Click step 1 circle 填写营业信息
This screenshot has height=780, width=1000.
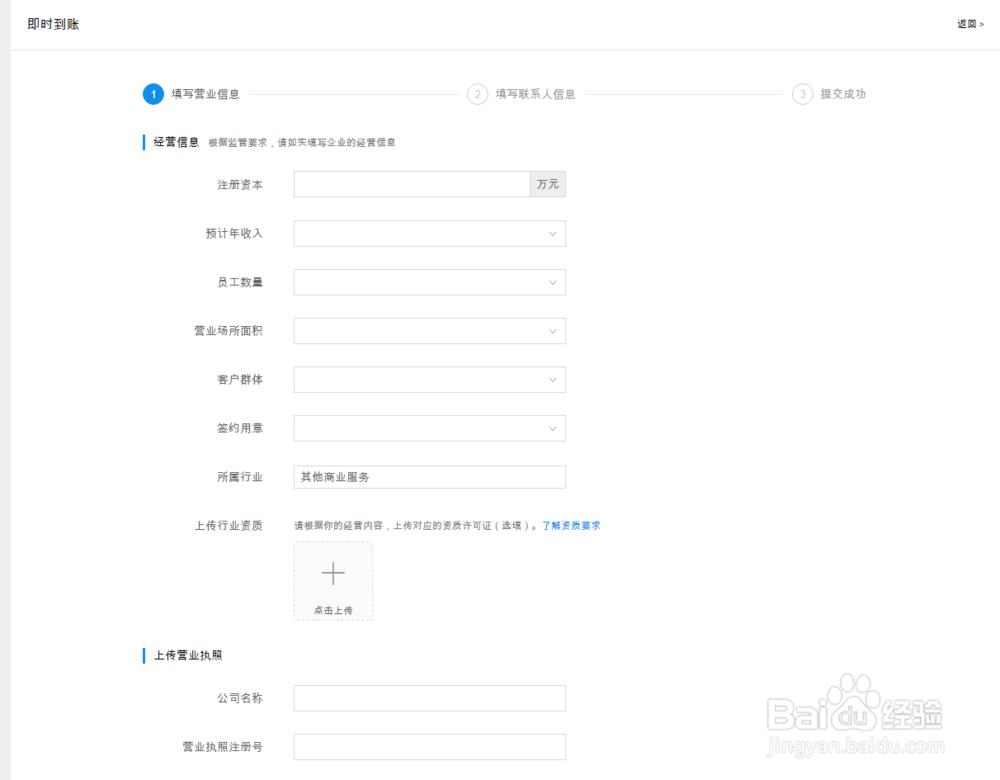tap(153, 94)
